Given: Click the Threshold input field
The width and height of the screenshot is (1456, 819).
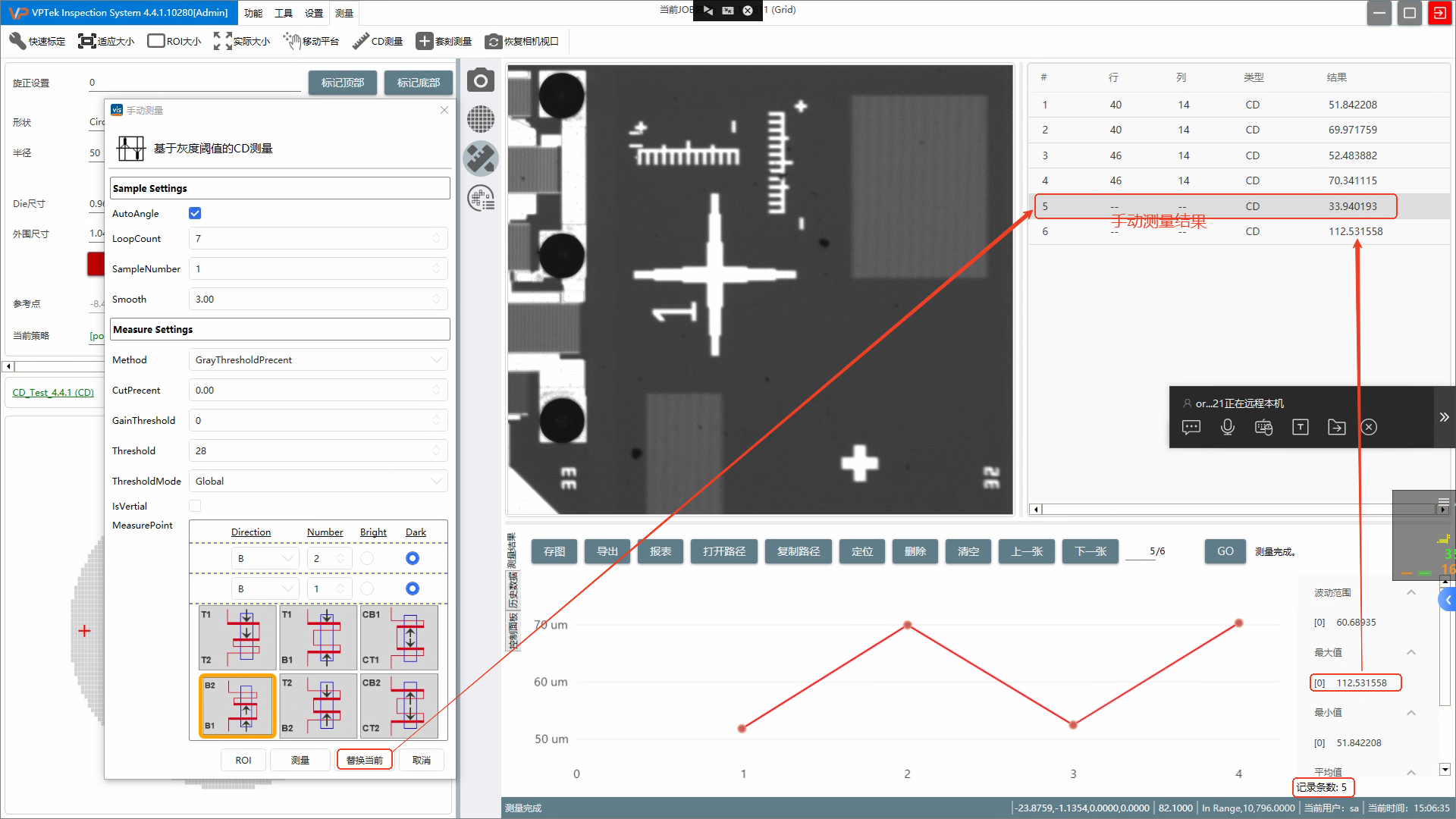Looking at the screenshot, I should pyautogui.click(x=318, y=451).
